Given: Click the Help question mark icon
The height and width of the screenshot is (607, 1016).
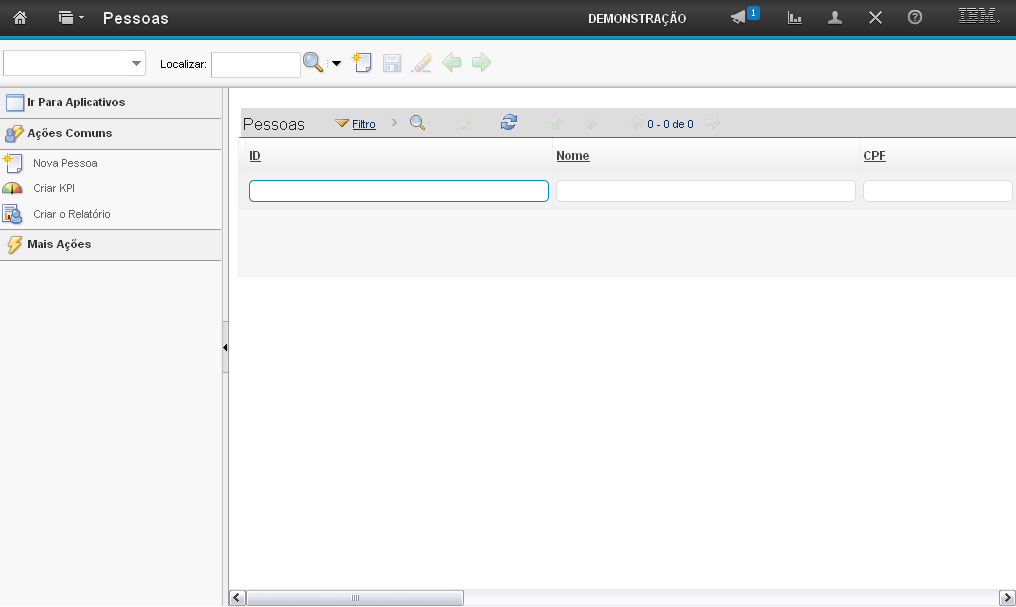Looking at the screenshot, I should click(x=914, y=18).
